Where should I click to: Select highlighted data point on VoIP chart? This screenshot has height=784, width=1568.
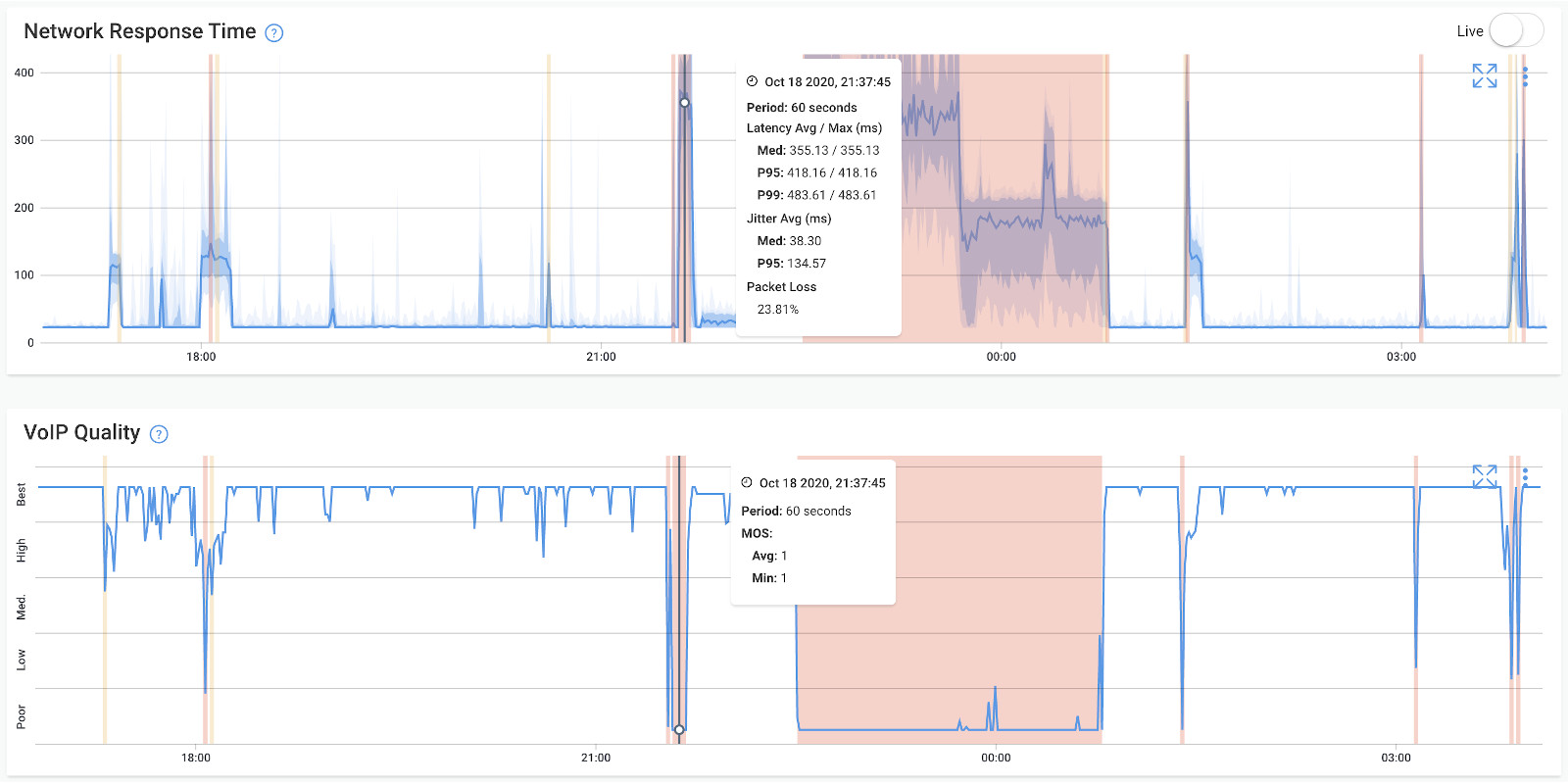[679, 729]
